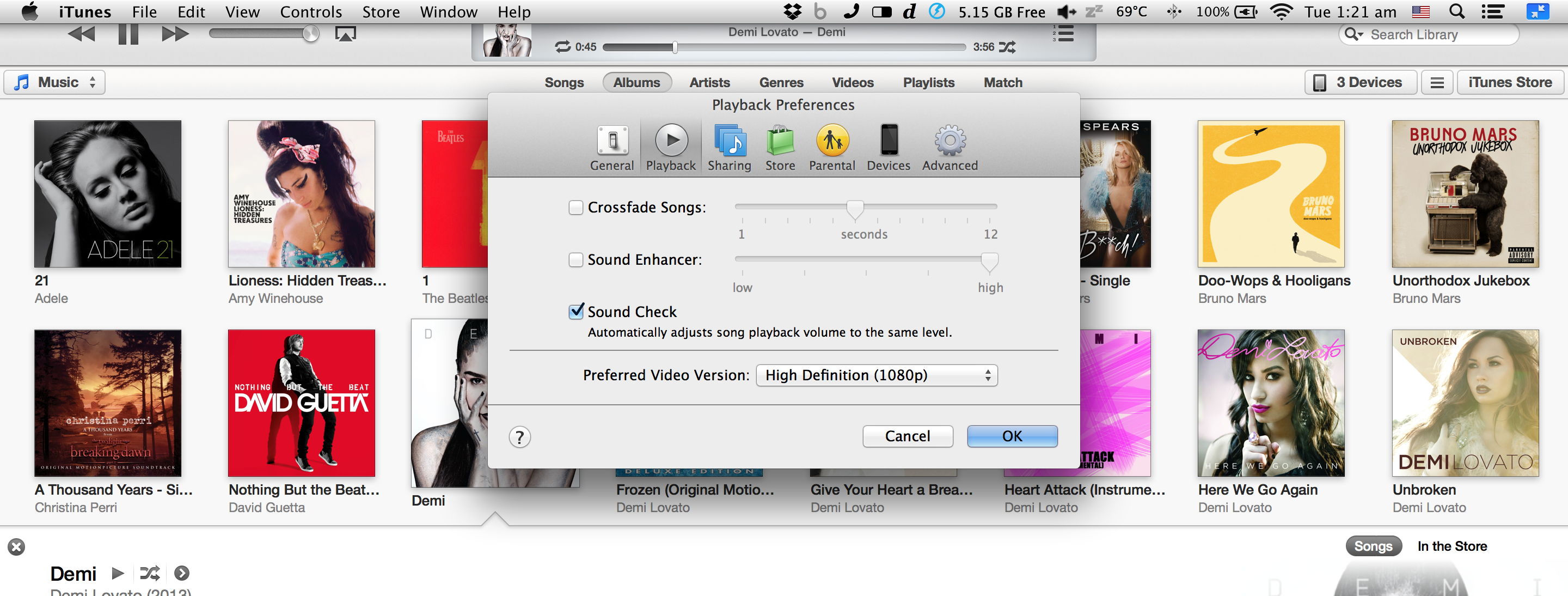
Task: Select the Nothing But the Beat album cover
Action: click(301, 403)
